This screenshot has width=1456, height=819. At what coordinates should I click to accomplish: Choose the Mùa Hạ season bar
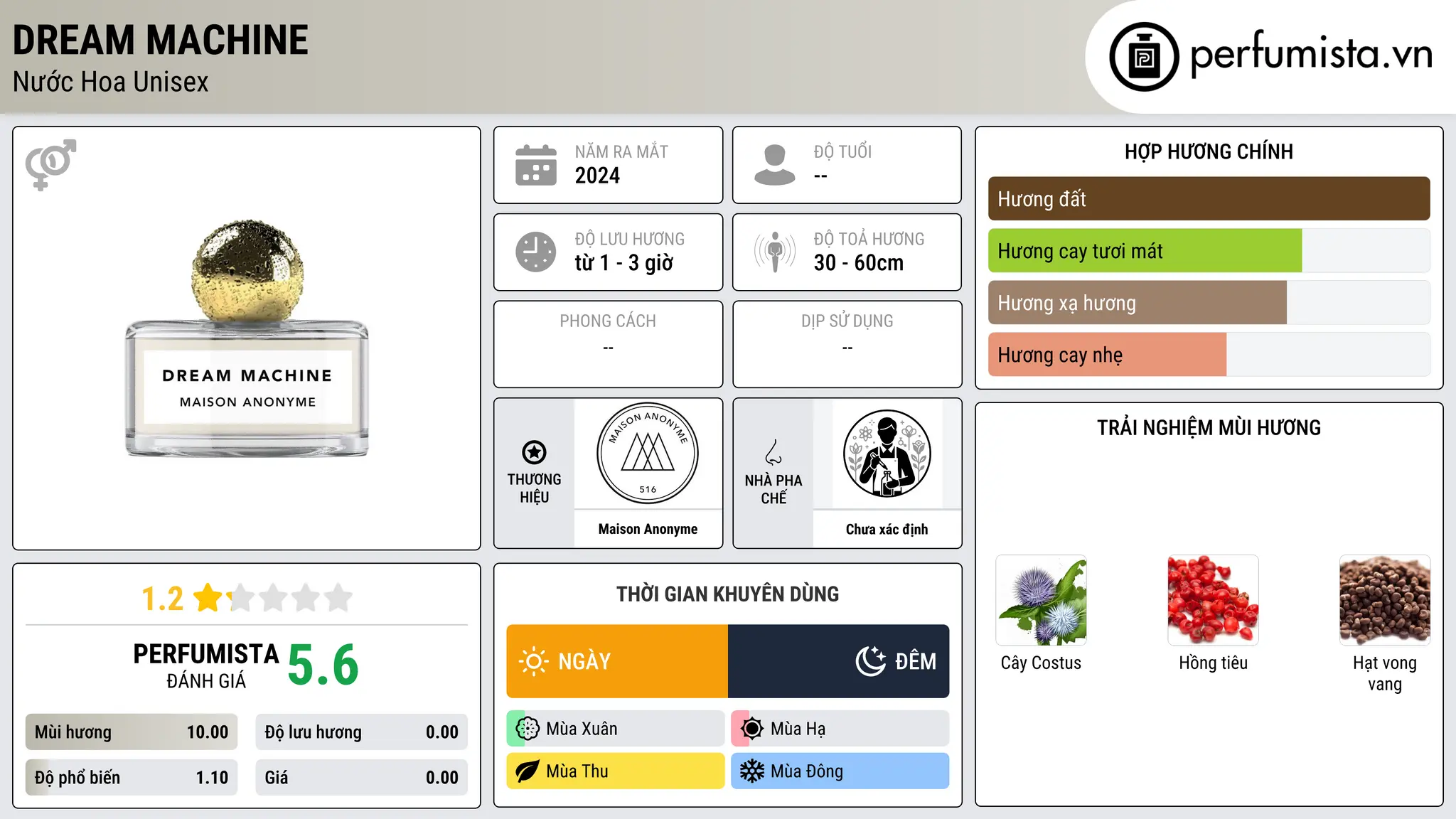click(840, 729)
